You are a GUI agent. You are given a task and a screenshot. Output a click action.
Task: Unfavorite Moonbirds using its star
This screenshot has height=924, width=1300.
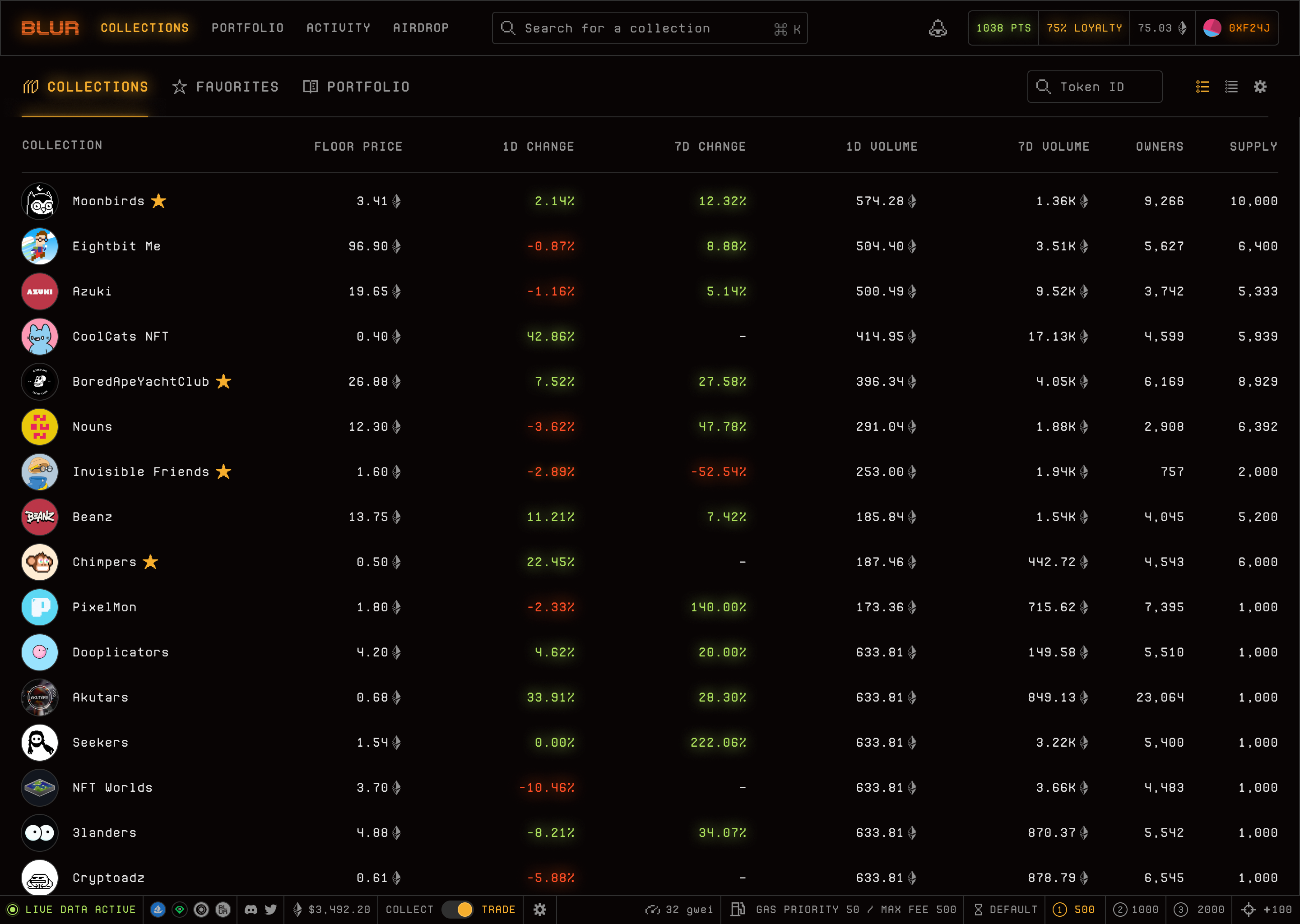click(x=158, y=201)
